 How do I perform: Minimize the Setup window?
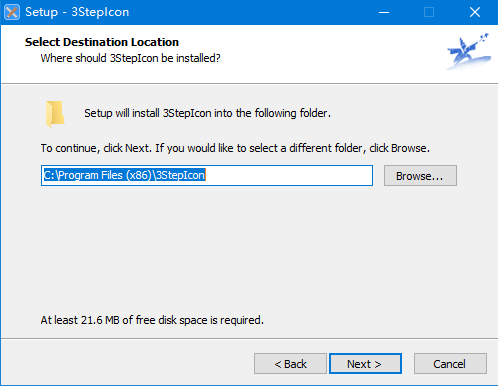[x=384, y=12]
